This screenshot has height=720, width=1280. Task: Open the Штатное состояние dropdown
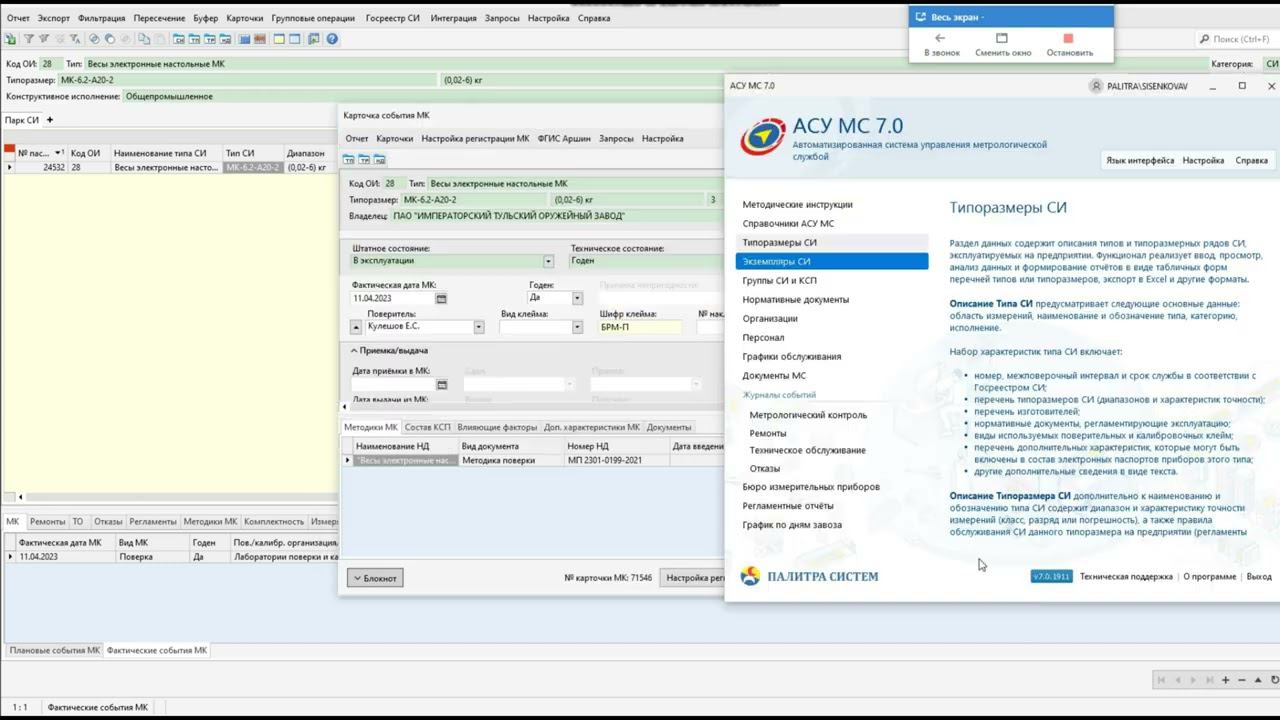click(548, 261)
